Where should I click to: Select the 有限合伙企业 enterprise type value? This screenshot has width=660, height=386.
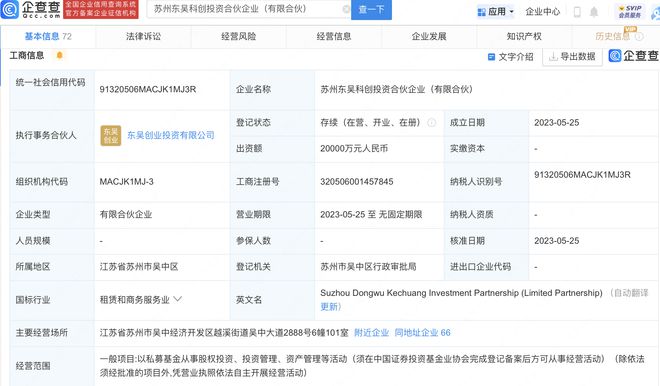pos(126,214)
